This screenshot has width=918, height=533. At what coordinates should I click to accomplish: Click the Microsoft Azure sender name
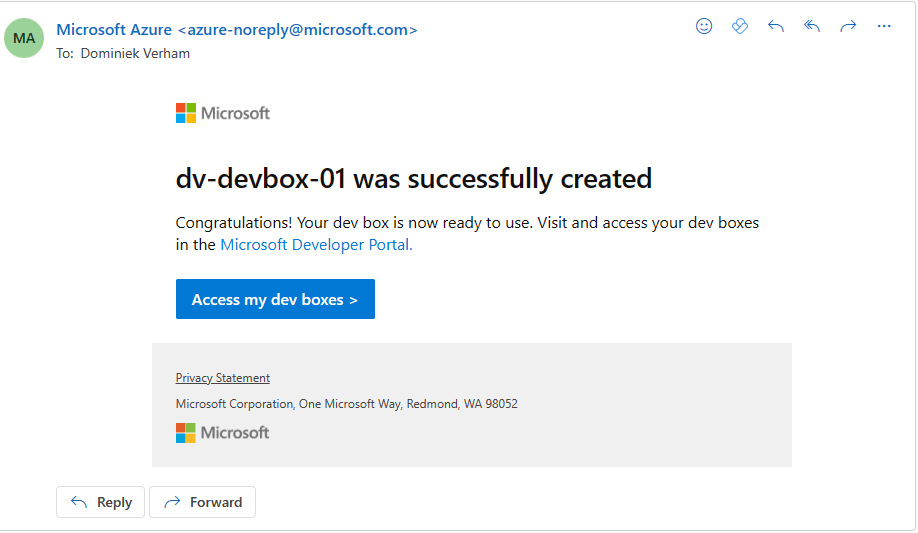pyautogui.click(x=114, y=30)
